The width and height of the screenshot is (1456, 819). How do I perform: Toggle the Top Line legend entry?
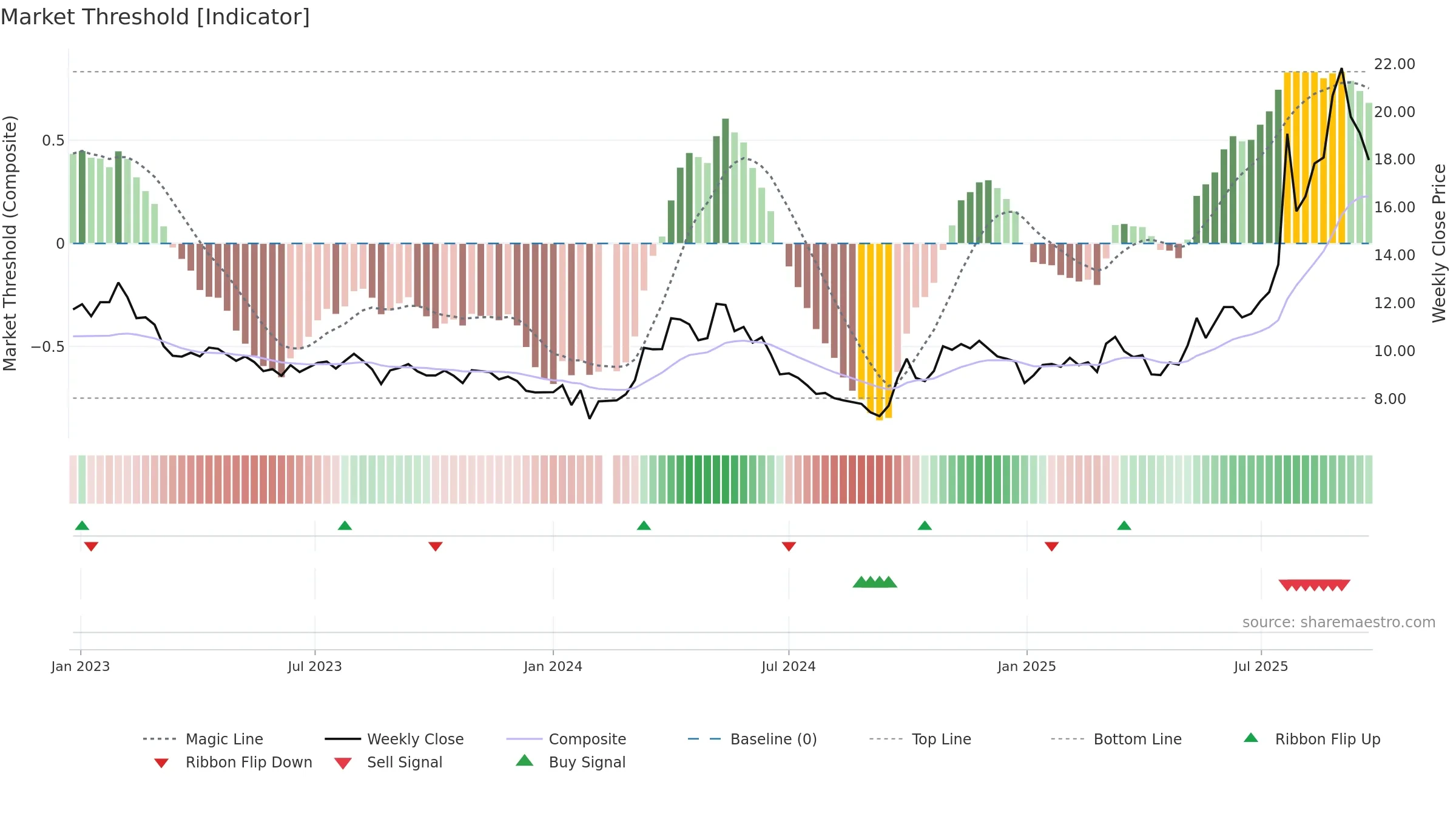(x=920, y=739)
